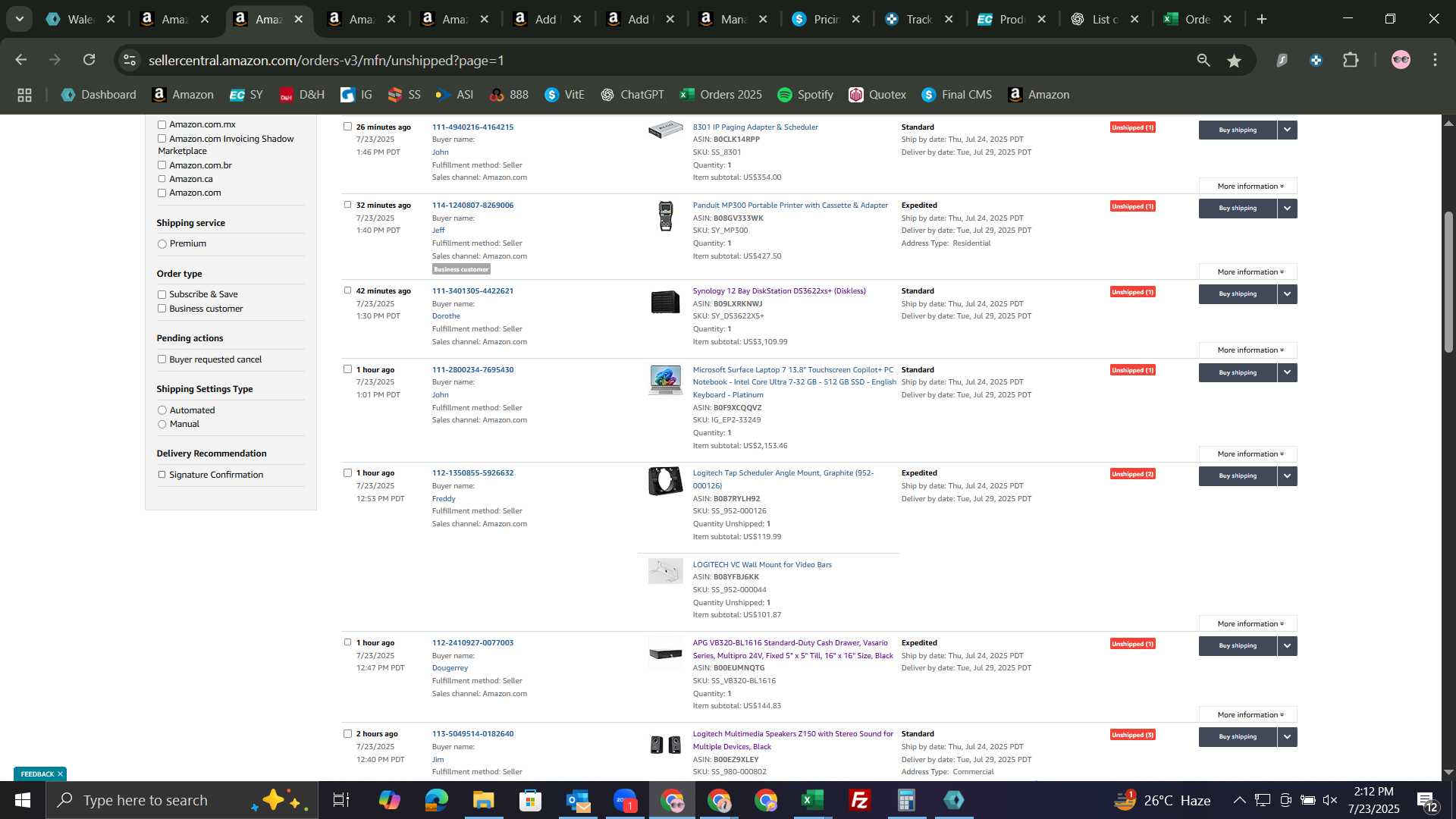Screen dimensions: 1456x819
Task: Select Manual shipping settings type
Action: 162,425
